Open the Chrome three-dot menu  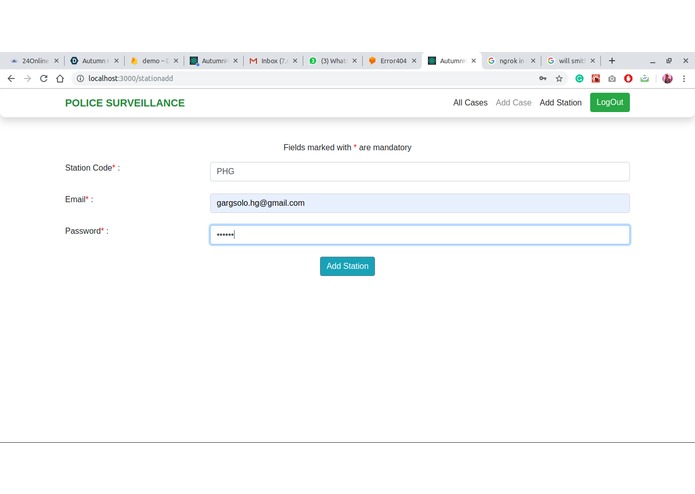pos(684,78)
